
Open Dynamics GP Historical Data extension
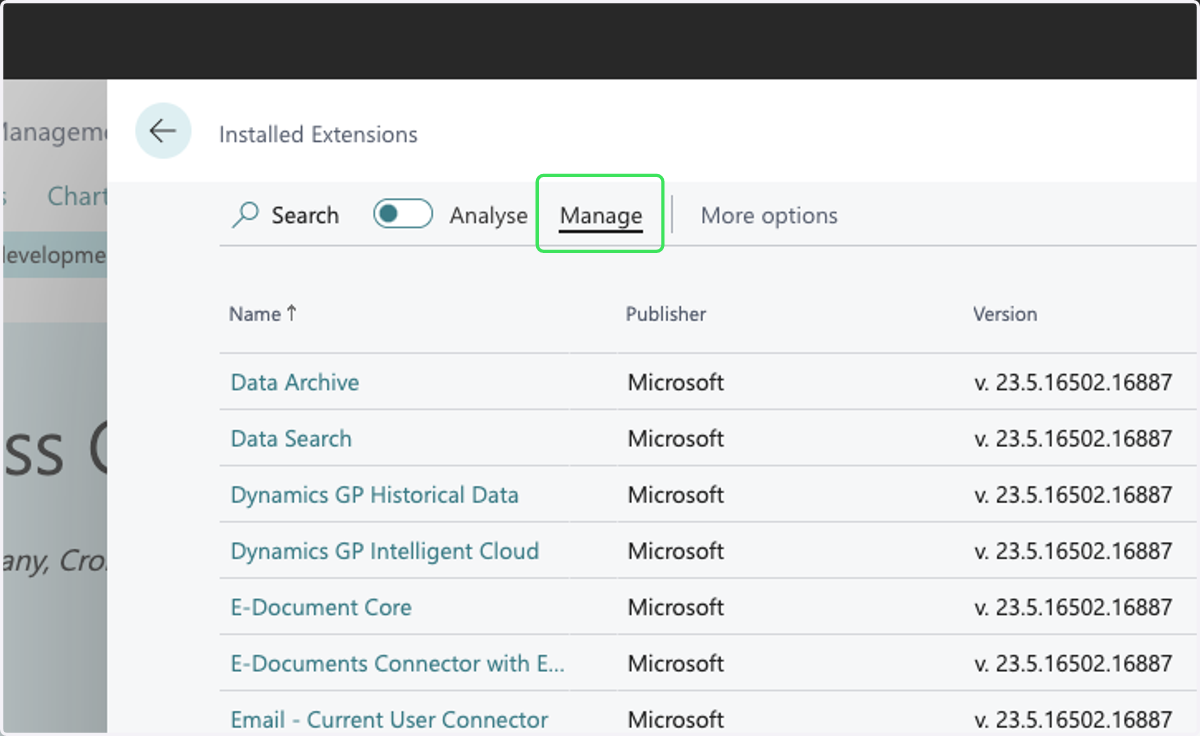375,495
